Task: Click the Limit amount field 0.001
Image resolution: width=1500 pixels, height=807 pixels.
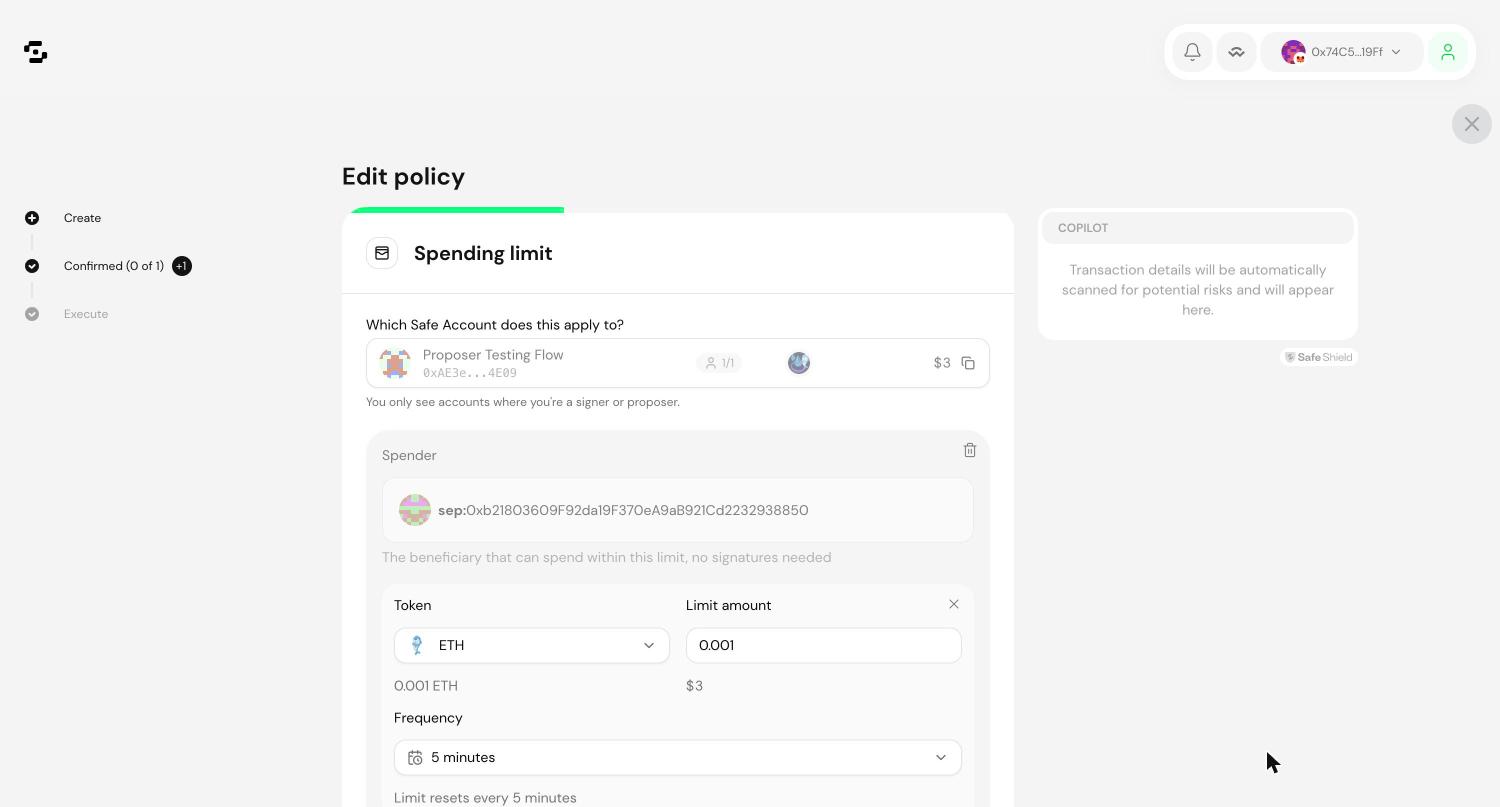Action: pos(824,645)
